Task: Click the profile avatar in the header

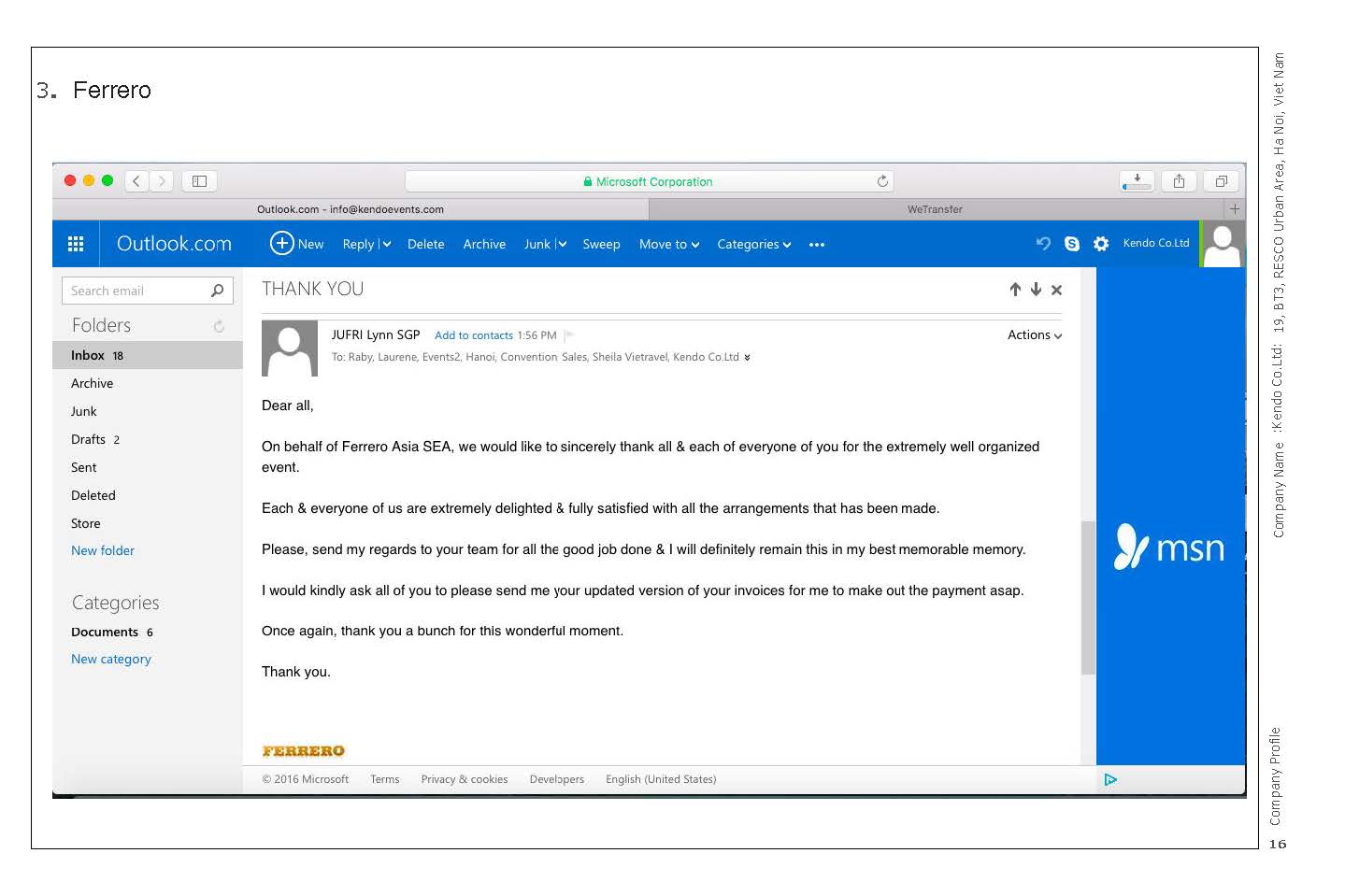Action: tap(1222, 244)
